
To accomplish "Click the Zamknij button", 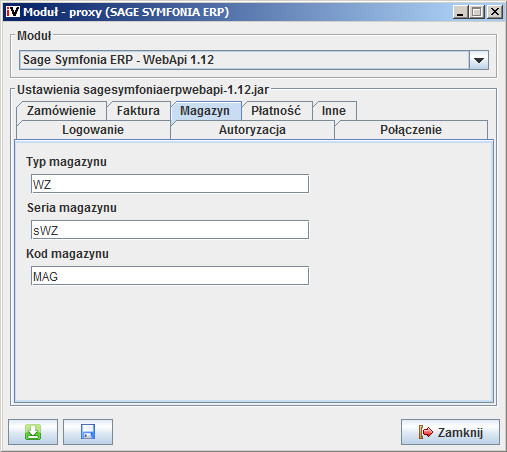I will [x=450, y=432].
